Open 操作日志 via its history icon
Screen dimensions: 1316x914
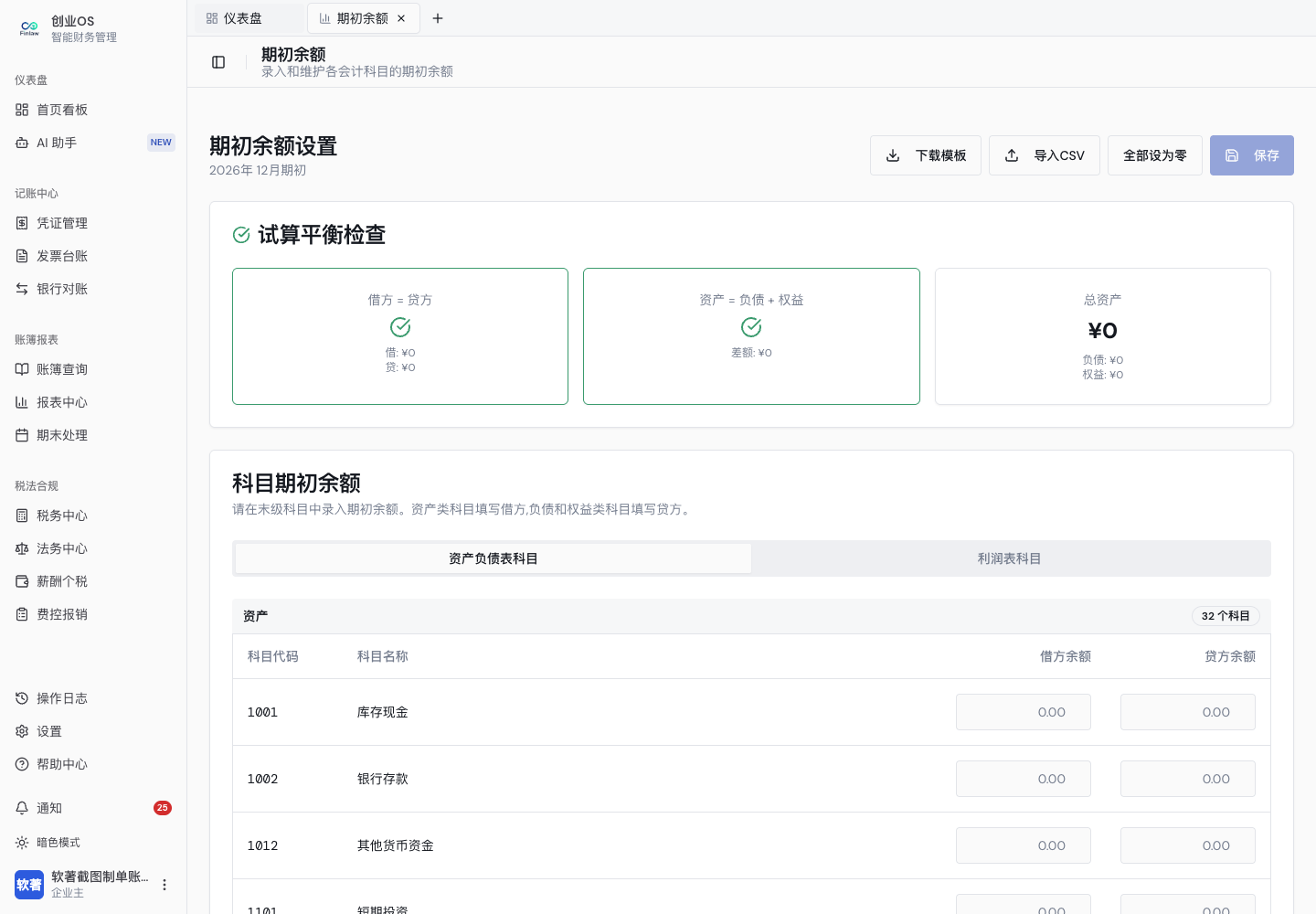click(22, 698)
